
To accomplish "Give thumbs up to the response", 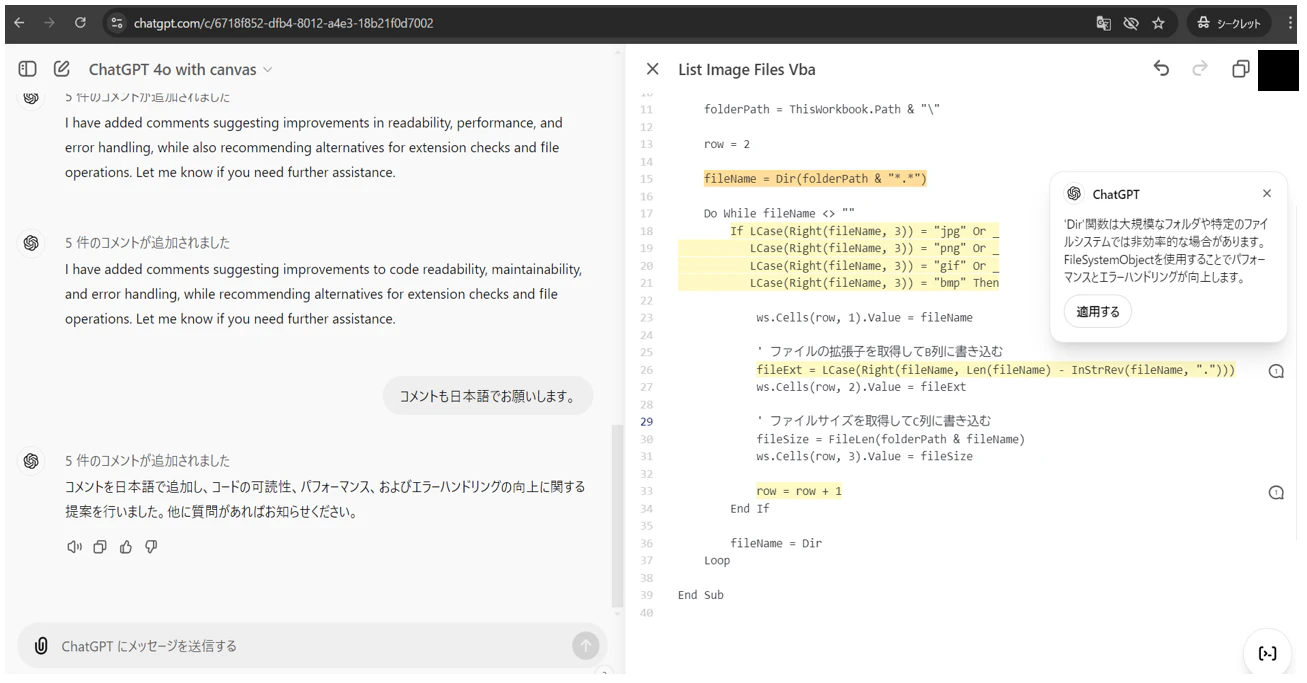I will tap(126, 547).
